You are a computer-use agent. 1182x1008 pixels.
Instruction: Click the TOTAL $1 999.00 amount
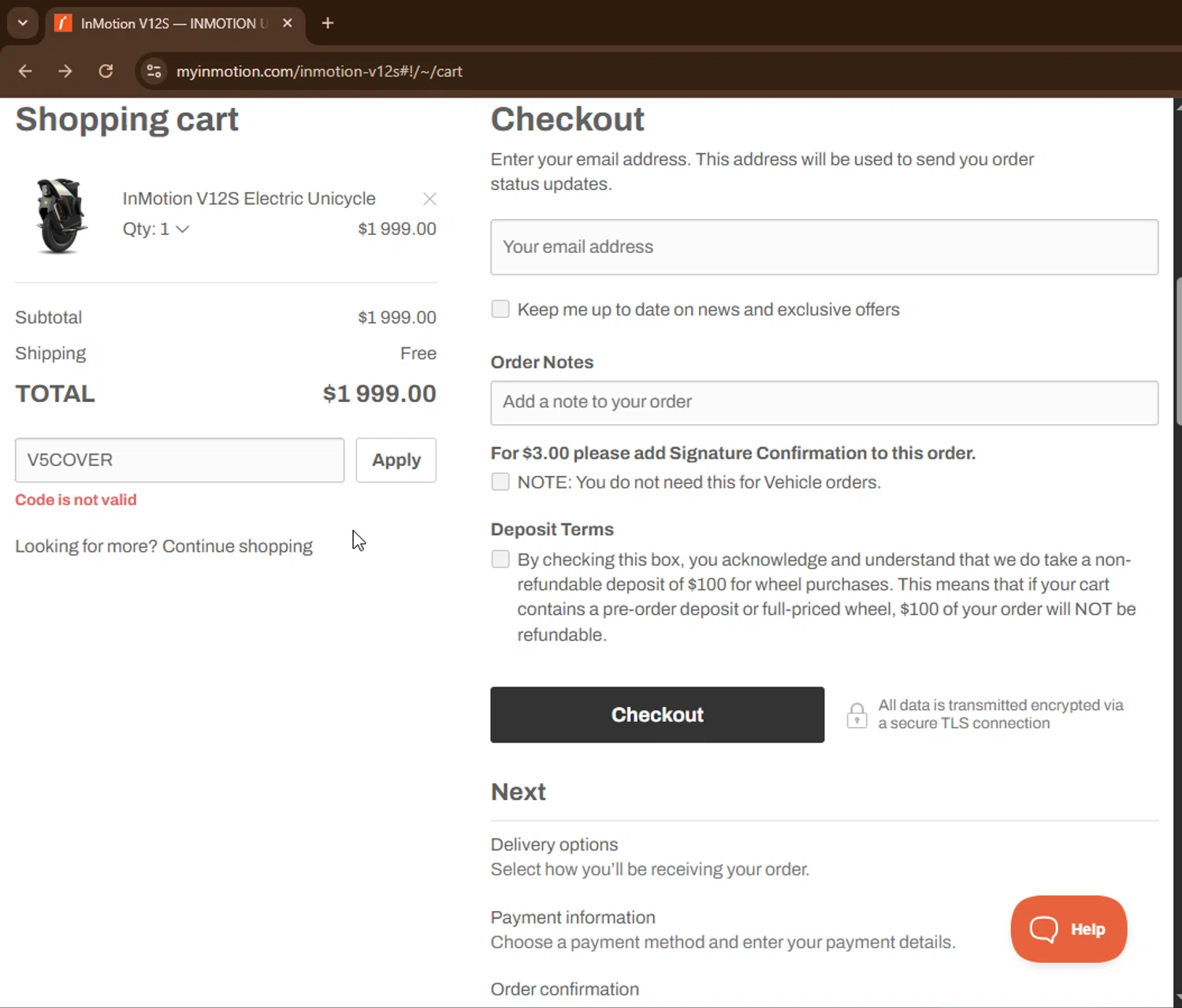[x=379, y=393]
